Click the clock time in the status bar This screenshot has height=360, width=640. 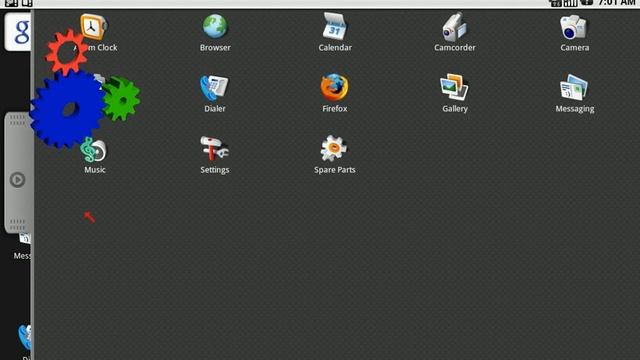point(617,3)
